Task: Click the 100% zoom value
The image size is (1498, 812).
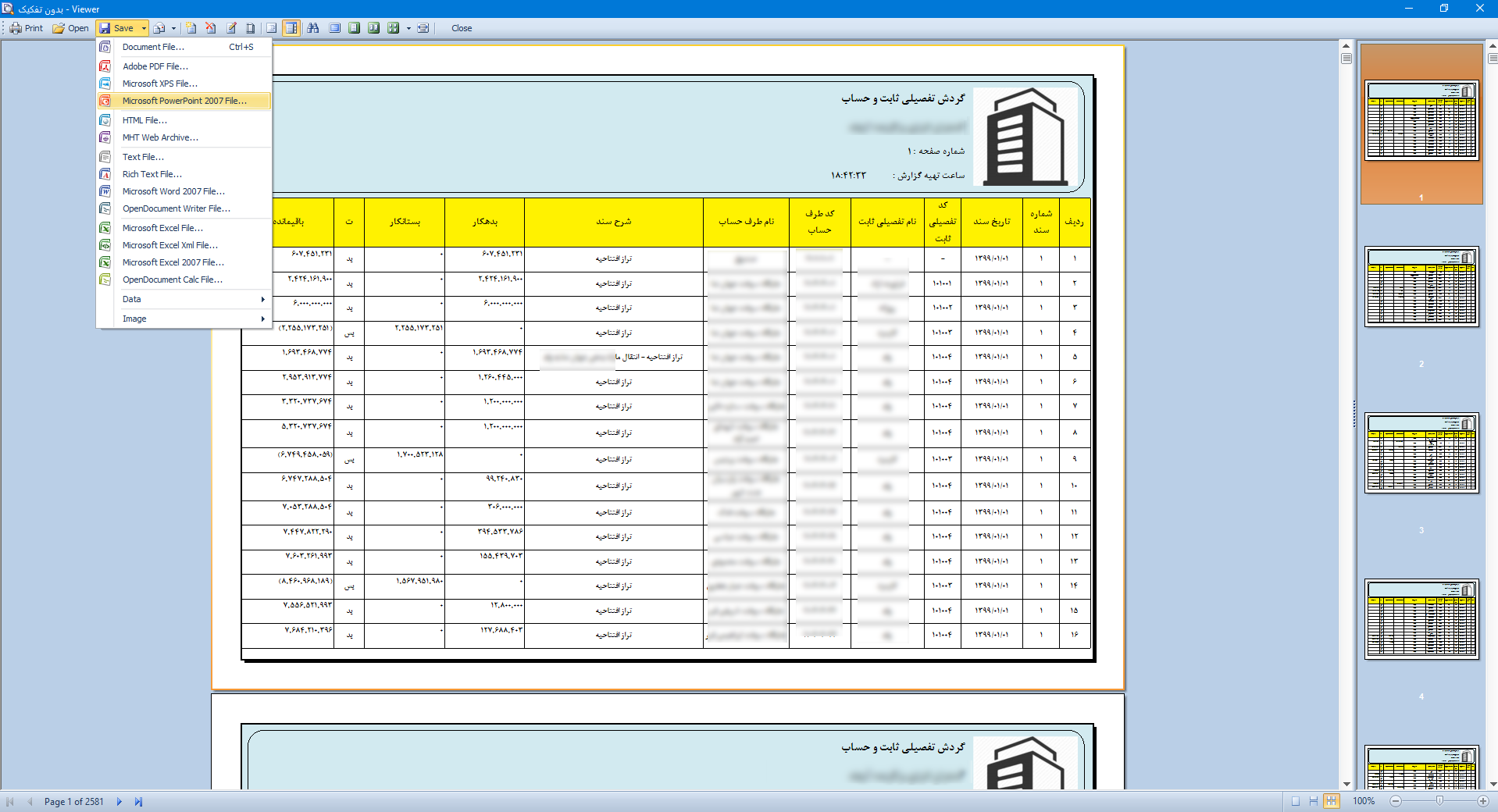Action: coord(1364,801)
